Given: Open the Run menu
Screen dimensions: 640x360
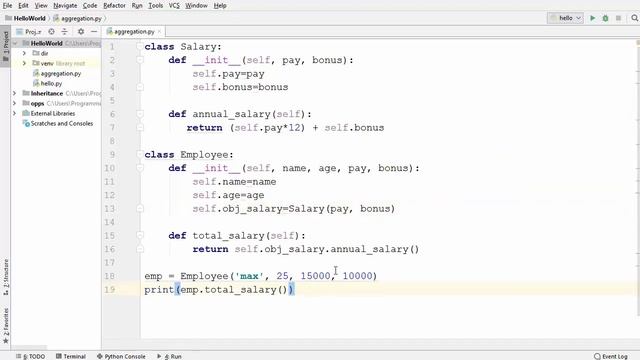Looking at the screenshot, I should tap(137, 6).
